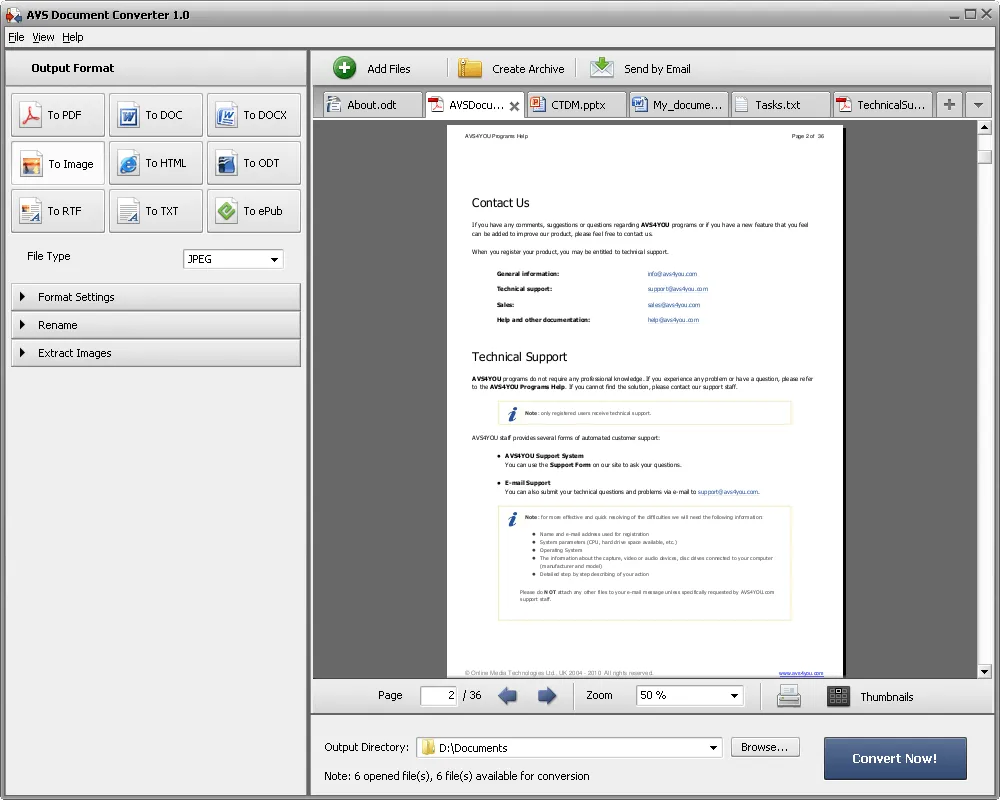Select the To DOCX output format

tap(254, 114)
